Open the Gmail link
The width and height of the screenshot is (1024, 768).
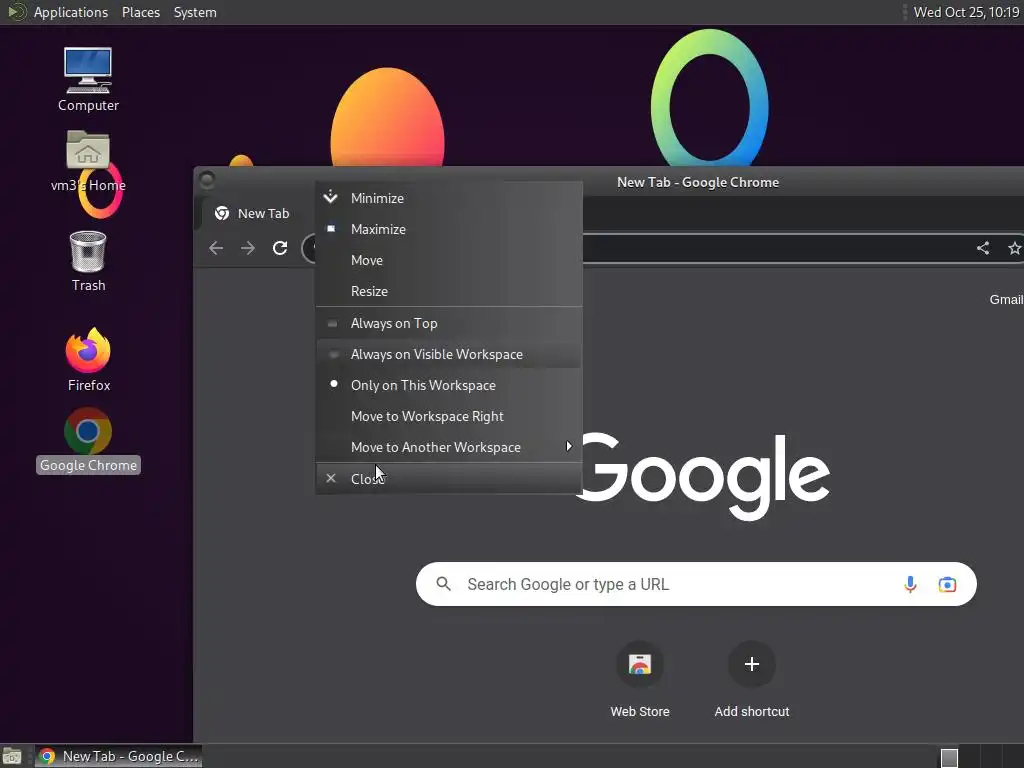tap(1006, 299)
